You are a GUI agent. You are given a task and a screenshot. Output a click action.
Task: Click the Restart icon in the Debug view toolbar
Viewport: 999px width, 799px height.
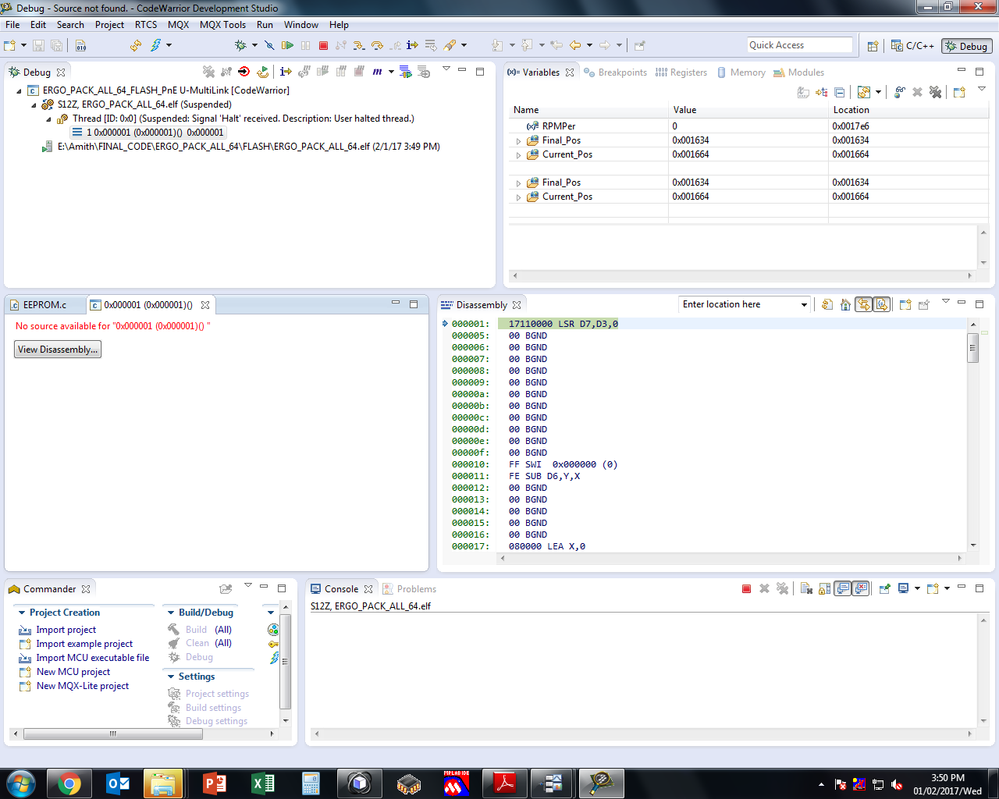pos(262,71)
